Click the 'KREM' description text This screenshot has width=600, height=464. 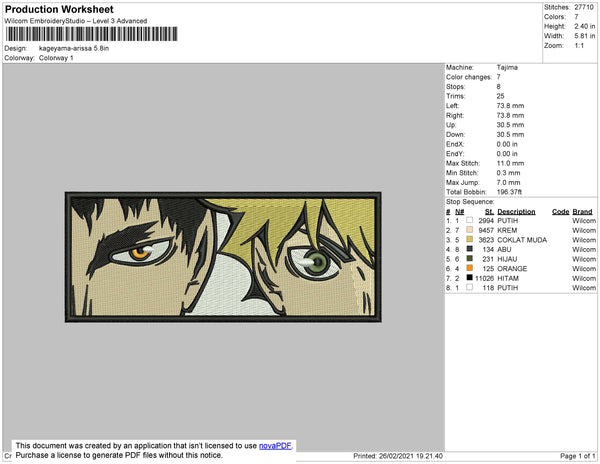point(507,230)
